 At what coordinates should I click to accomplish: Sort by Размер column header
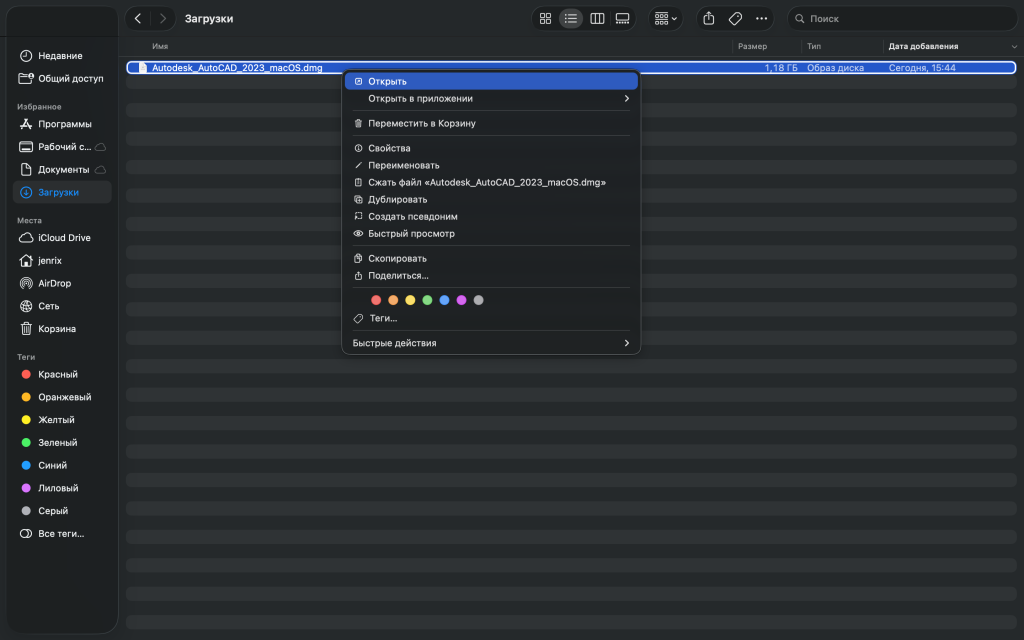pyautogui.click(x=752, y=46)
